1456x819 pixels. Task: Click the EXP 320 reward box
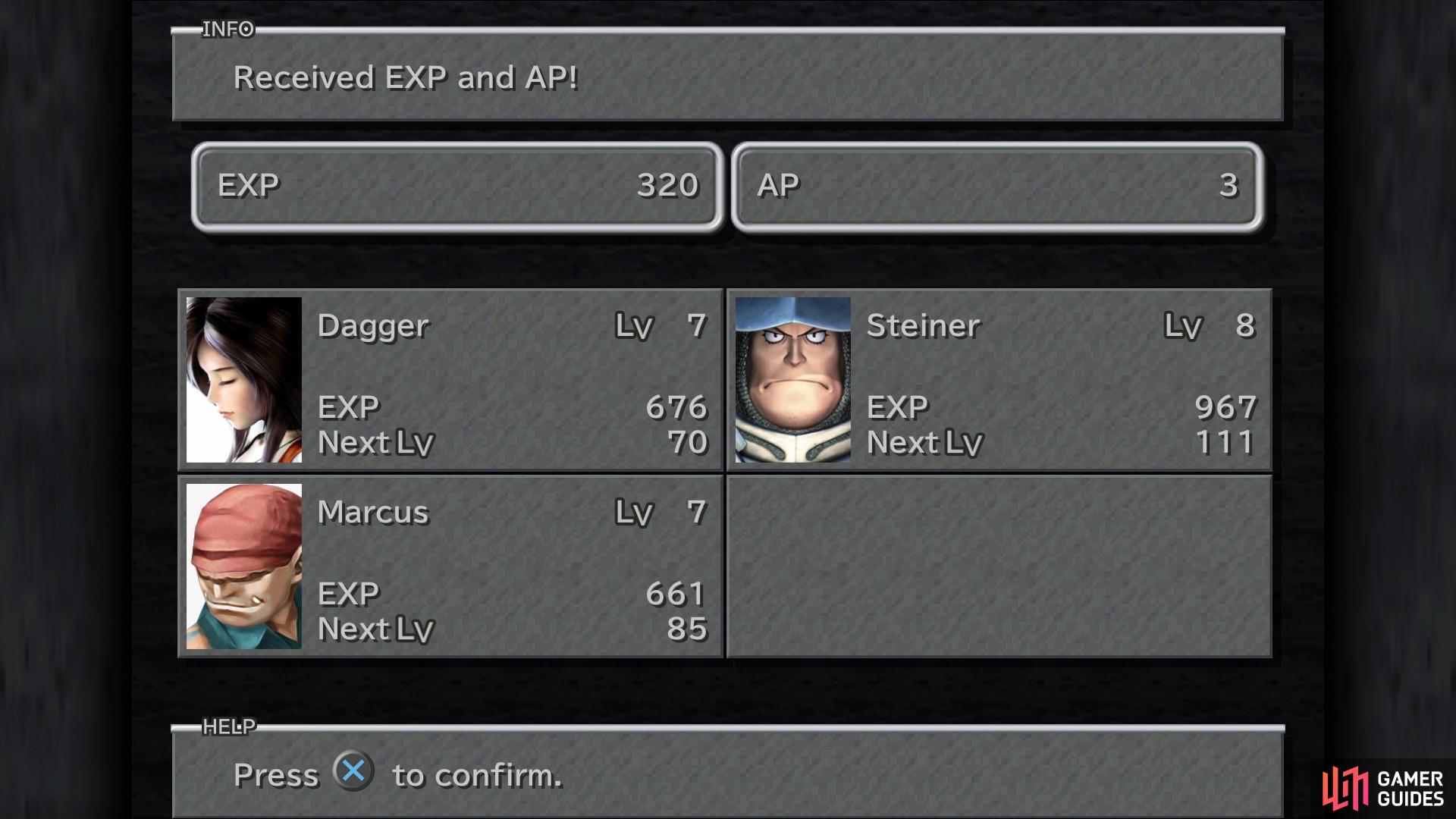point(457,187)
